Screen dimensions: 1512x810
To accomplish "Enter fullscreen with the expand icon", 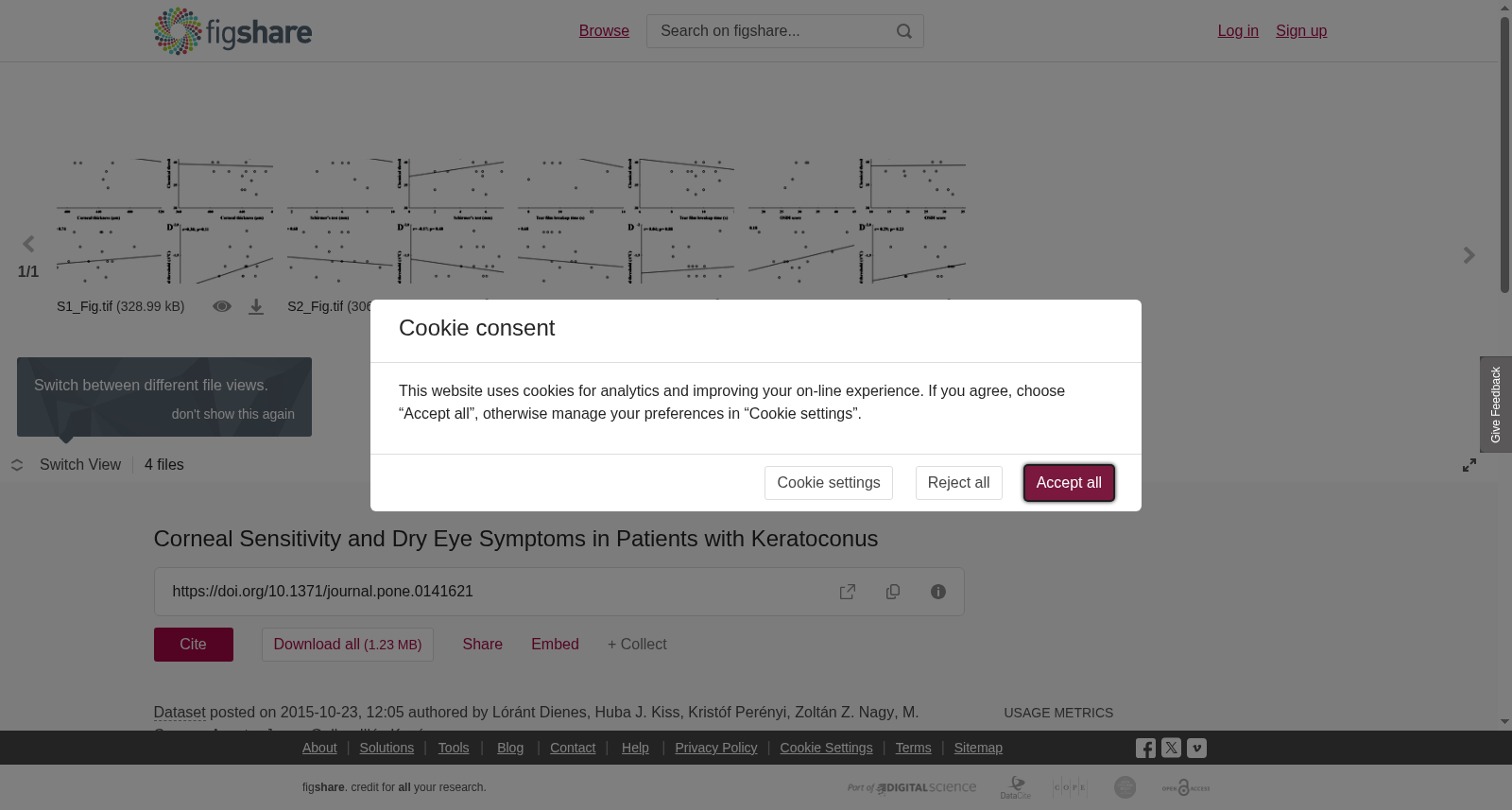I will tap(1469, 465).
